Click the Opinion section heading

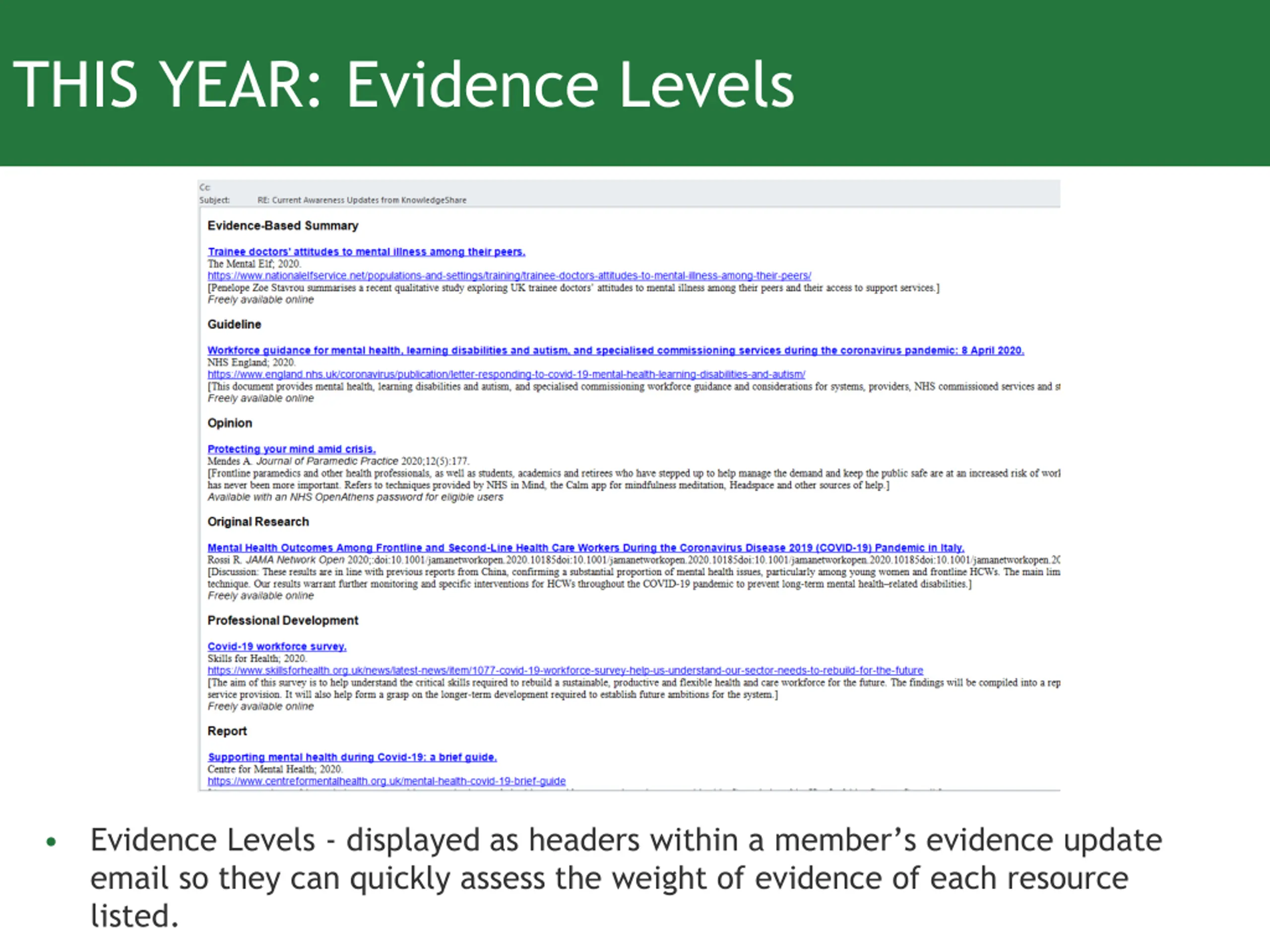click(x=230, y=423)
